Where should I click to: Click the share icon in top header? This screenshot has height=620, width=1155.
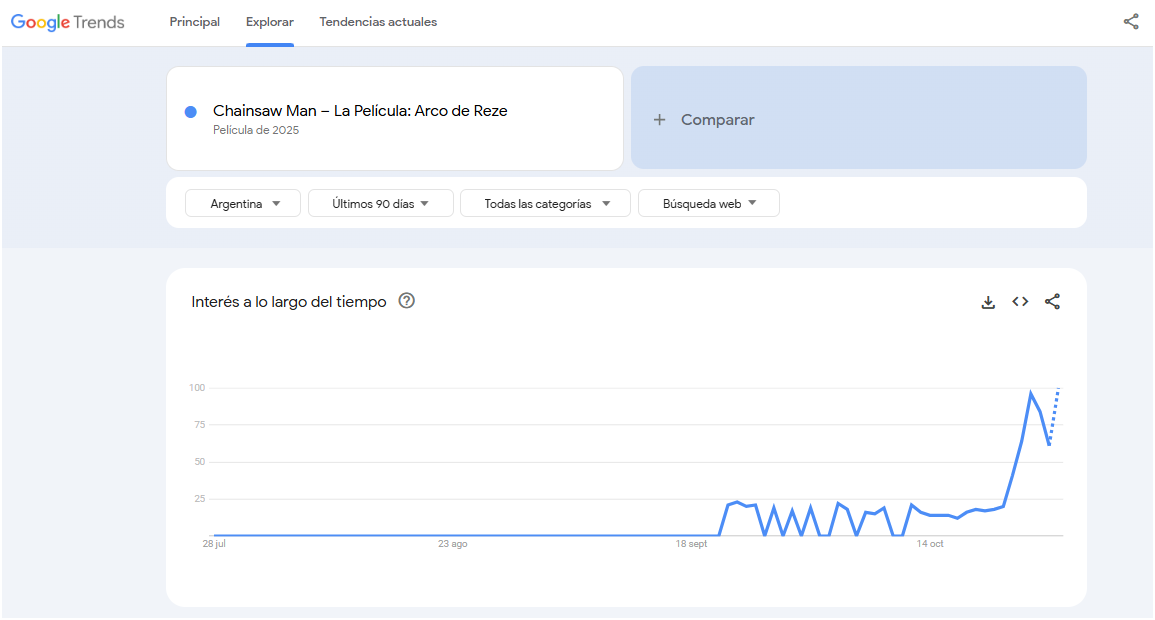click(1131, 22)
